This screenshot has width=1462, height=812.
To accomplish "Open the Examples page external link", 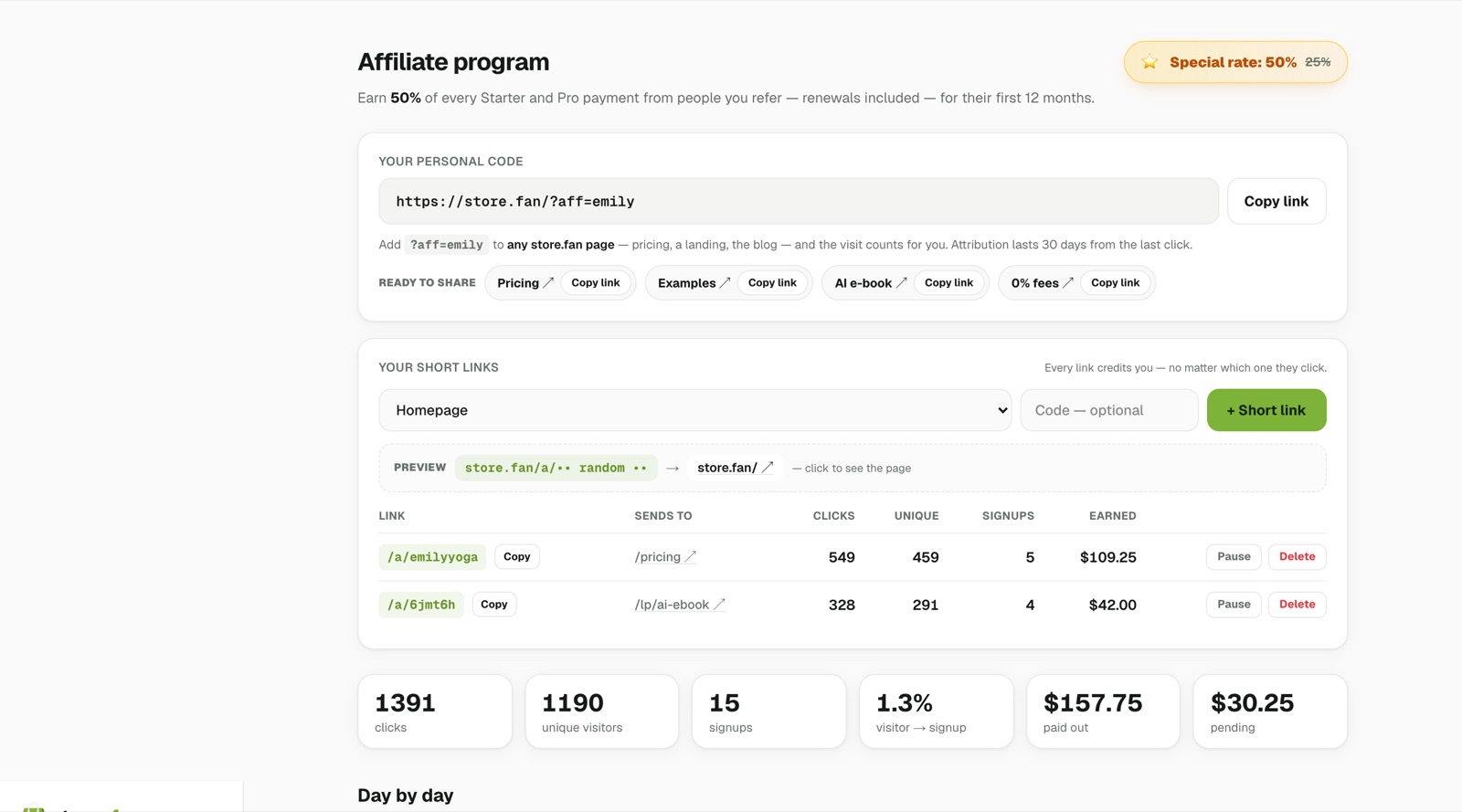I will point(694,283).
